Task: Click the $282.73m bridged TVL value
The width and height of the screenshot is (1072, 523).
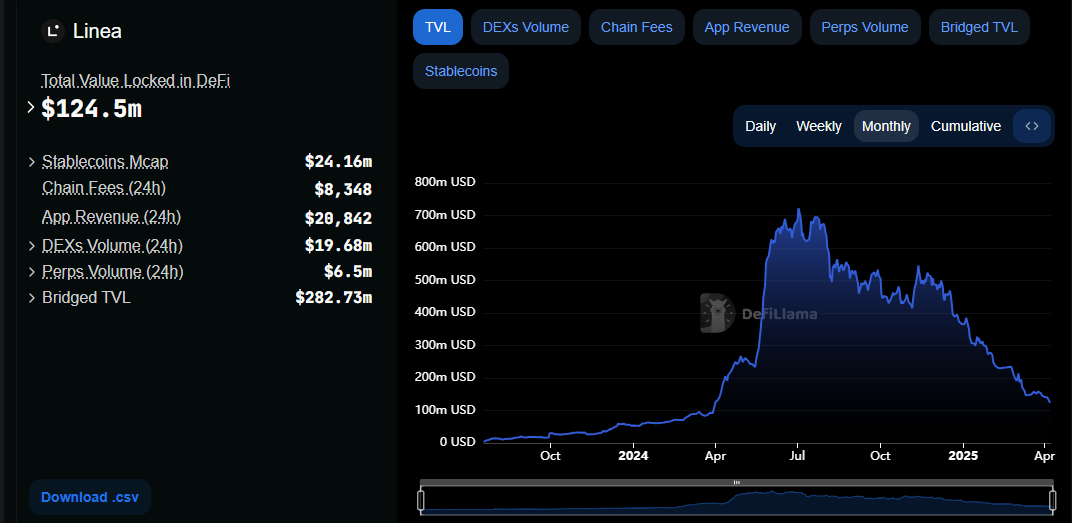Action: point(334,297)
